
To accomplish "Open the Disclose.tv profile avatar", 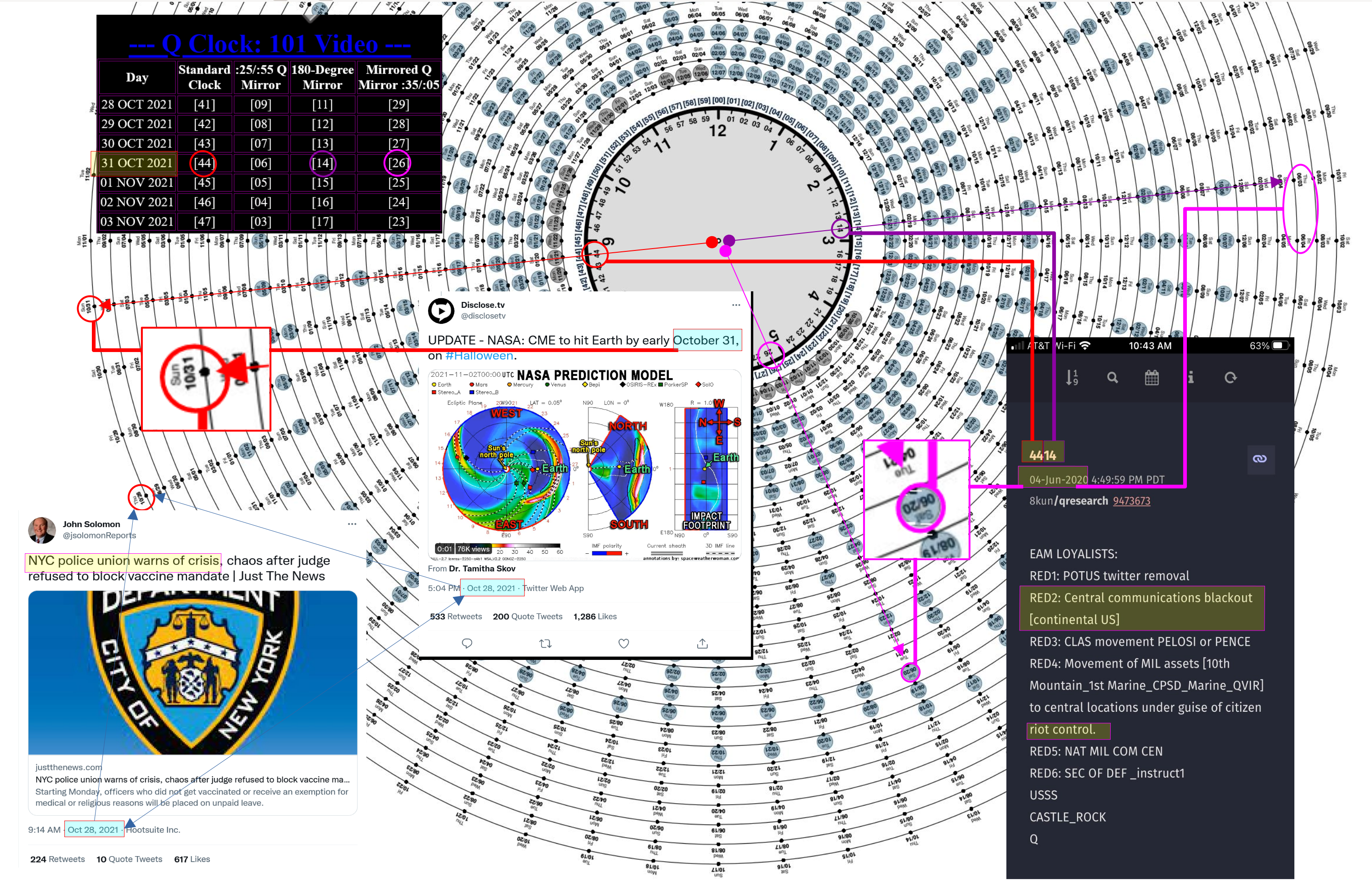I will (x=441, y=310).
